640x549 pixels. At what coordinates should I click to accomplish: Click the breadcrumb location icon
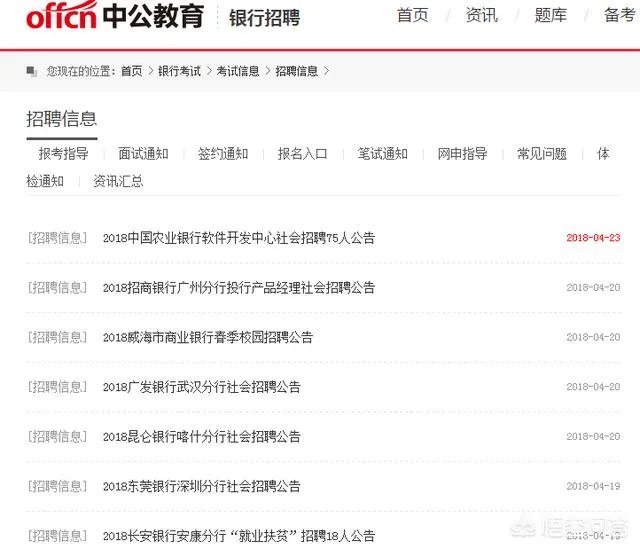31,71
